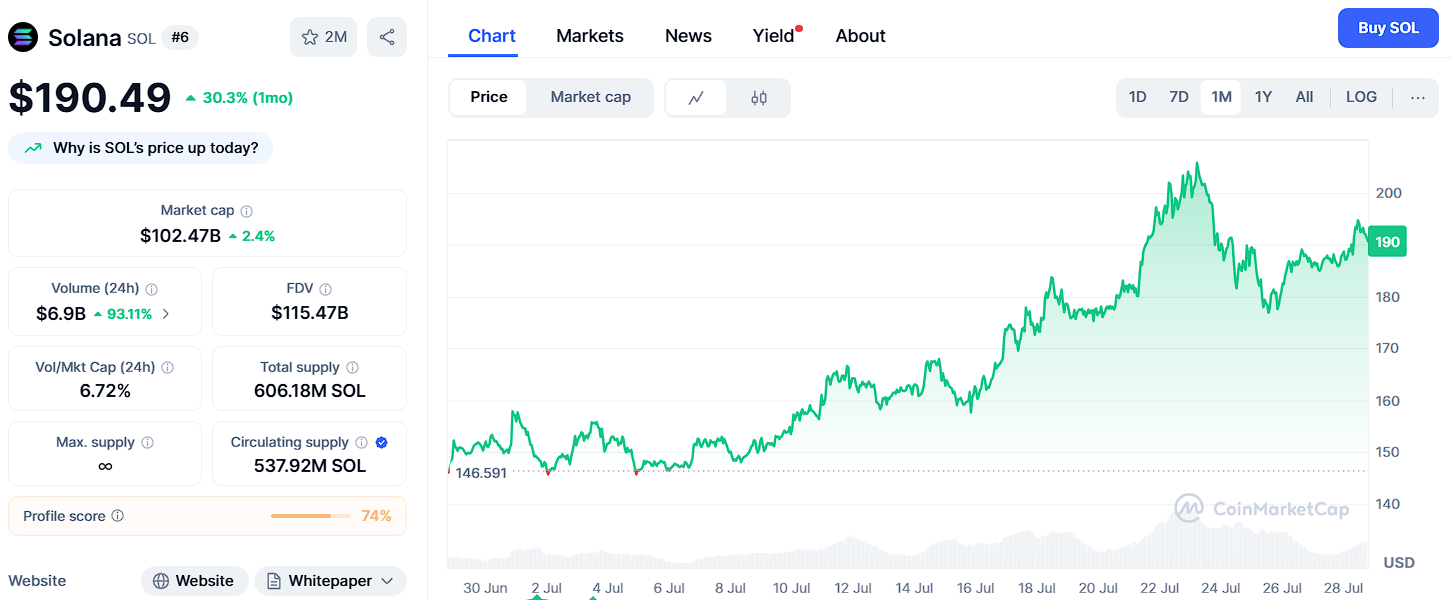
Task: Click the 22 Jul date axis label
Action: (1161, 588)
